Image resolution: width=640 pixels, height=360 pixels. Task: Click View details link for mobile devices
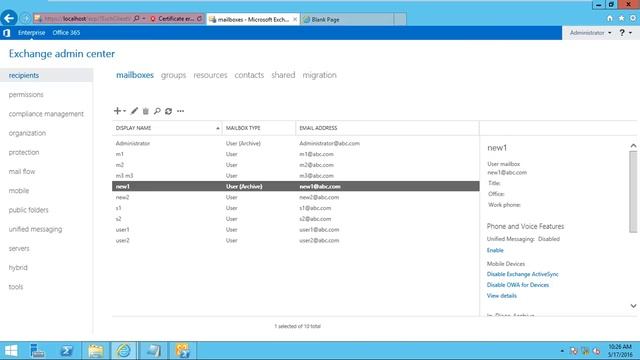tap(502, 296)
